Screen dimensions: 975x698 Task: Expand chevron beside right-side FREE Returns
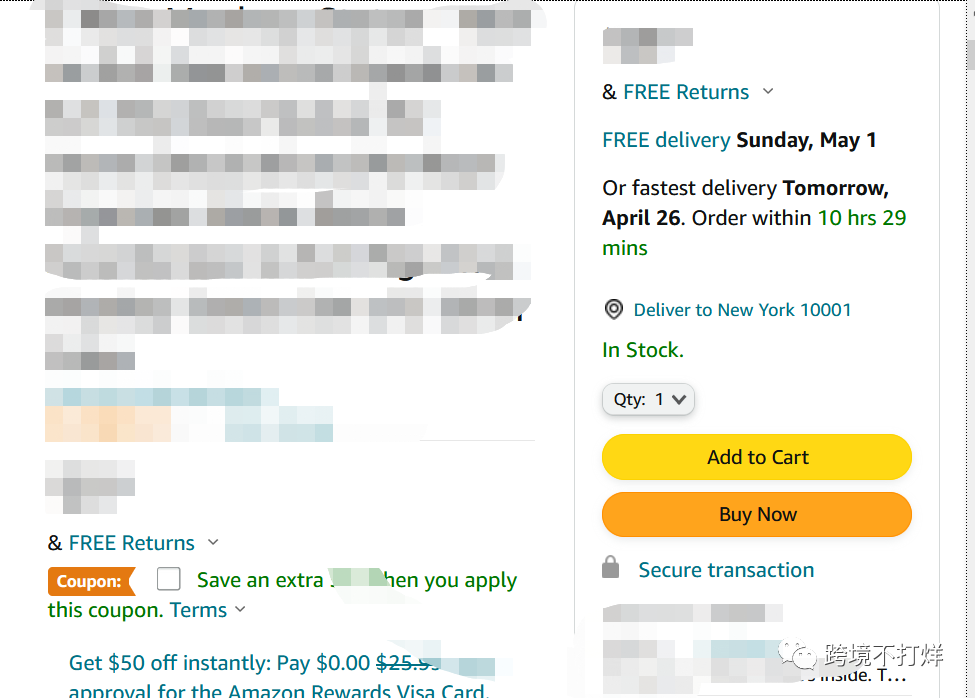coord(768,92)
